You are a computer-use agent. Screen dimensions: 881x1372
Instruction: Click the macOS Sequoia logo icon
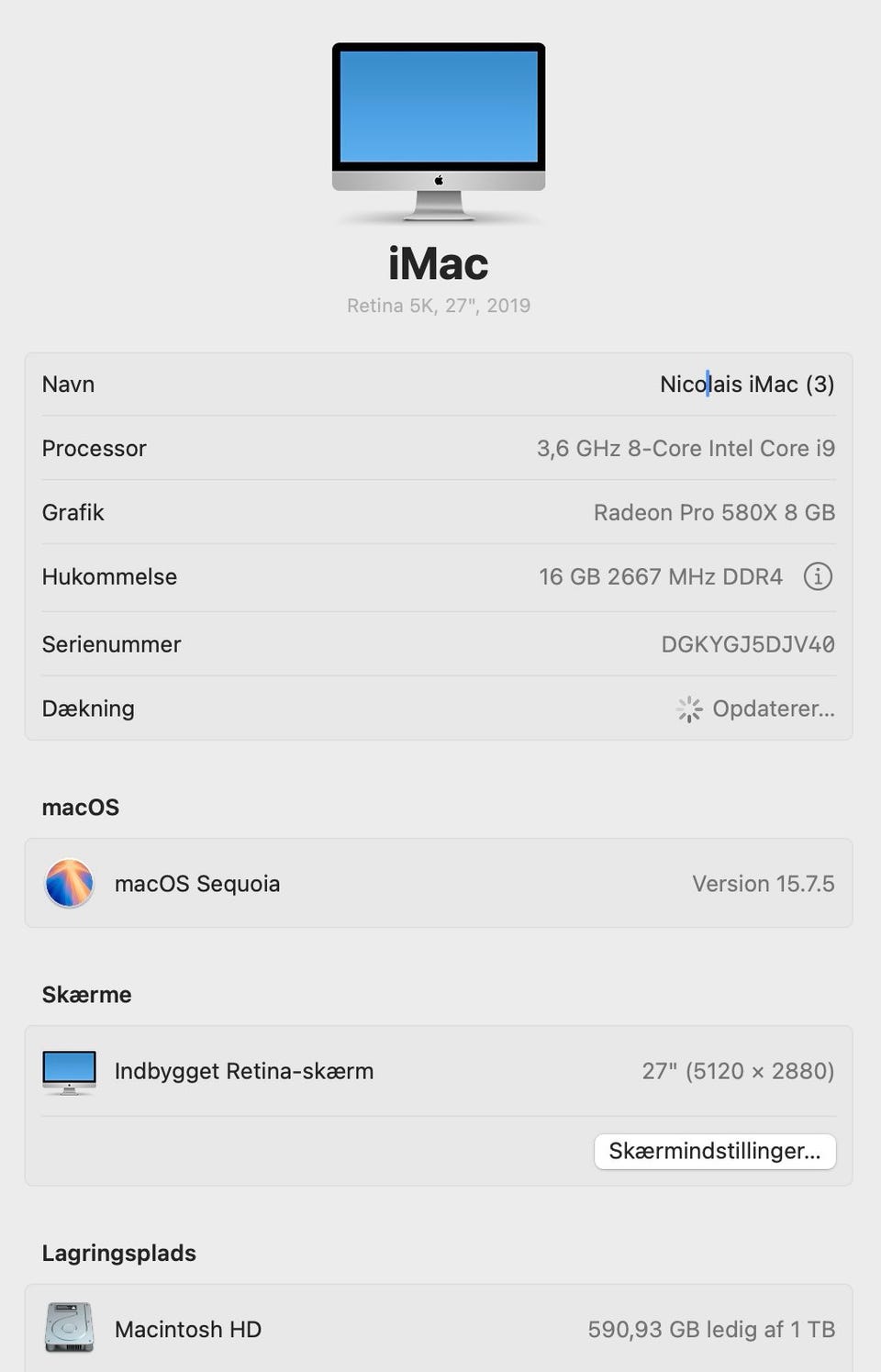[70, 883]
